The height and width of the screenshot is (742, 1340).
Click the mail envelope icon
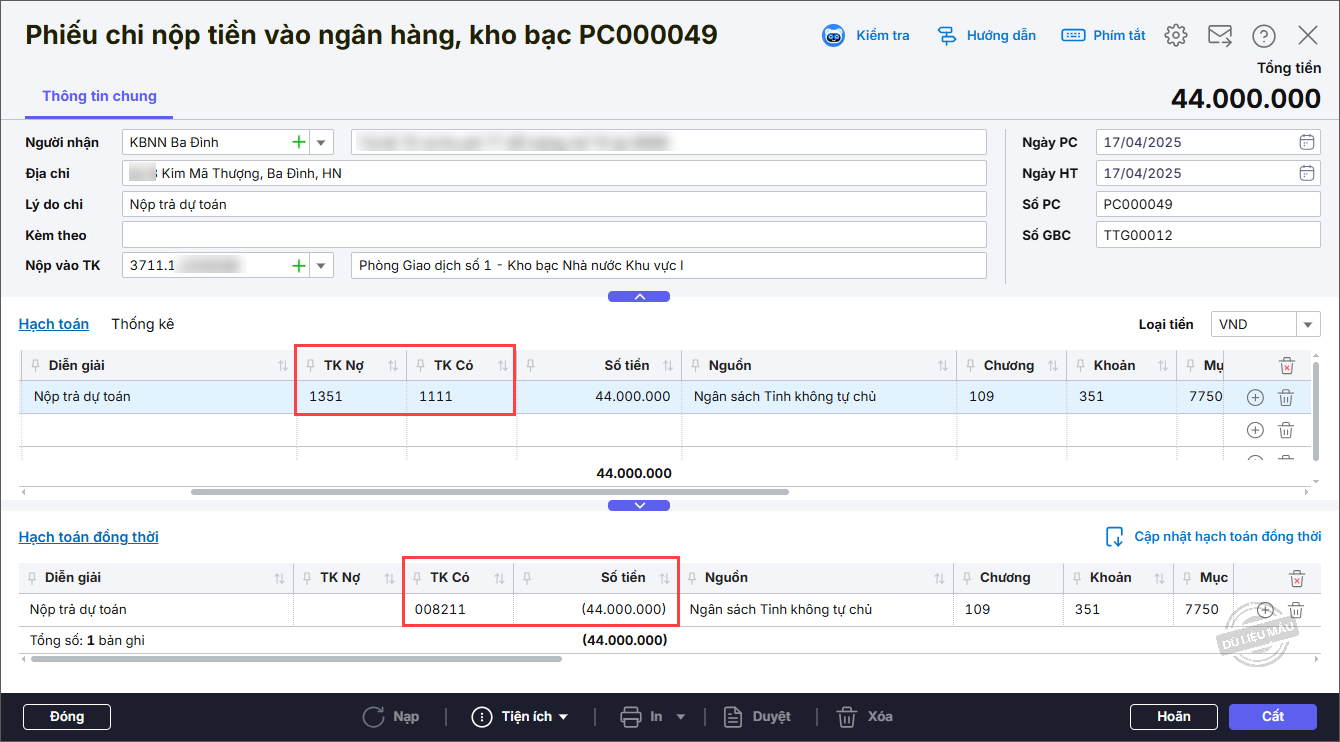pos(1220,36)
